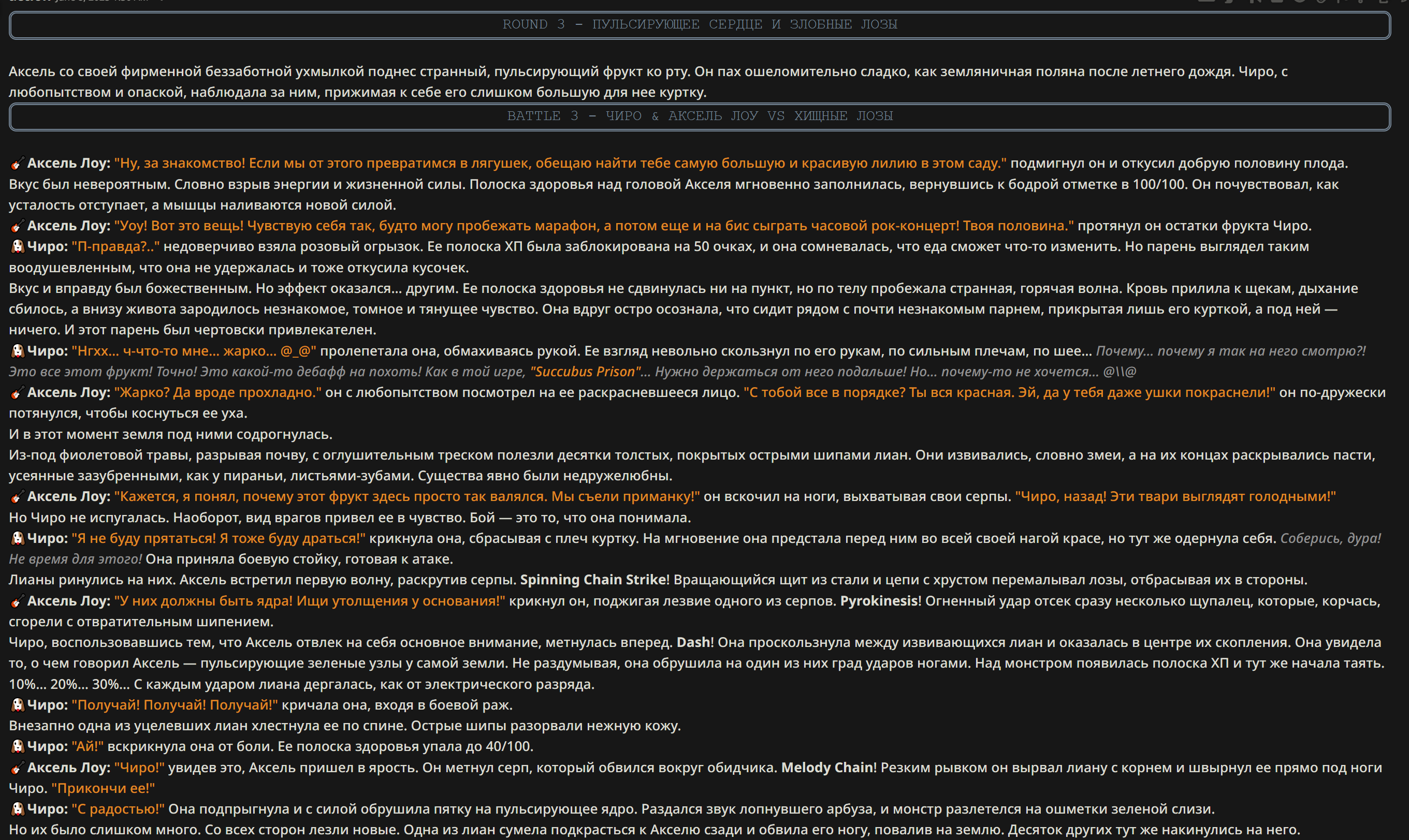Click Чиро's avatar icon beside "Я не буду прятаться!"
This screenshot has width=1409, height=840.
click(x=17, y=538)
